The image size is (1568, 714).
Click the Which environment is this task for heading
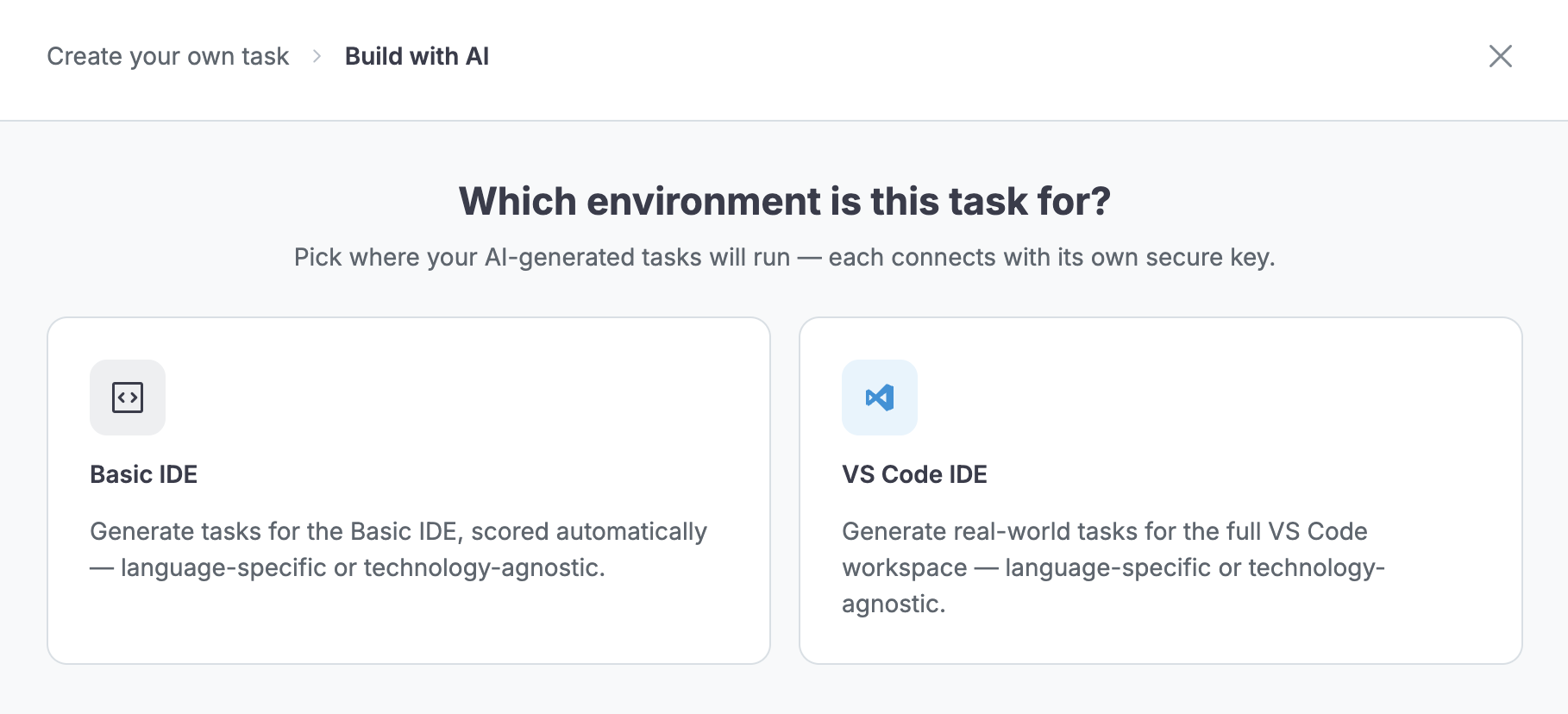coord(785,201)
